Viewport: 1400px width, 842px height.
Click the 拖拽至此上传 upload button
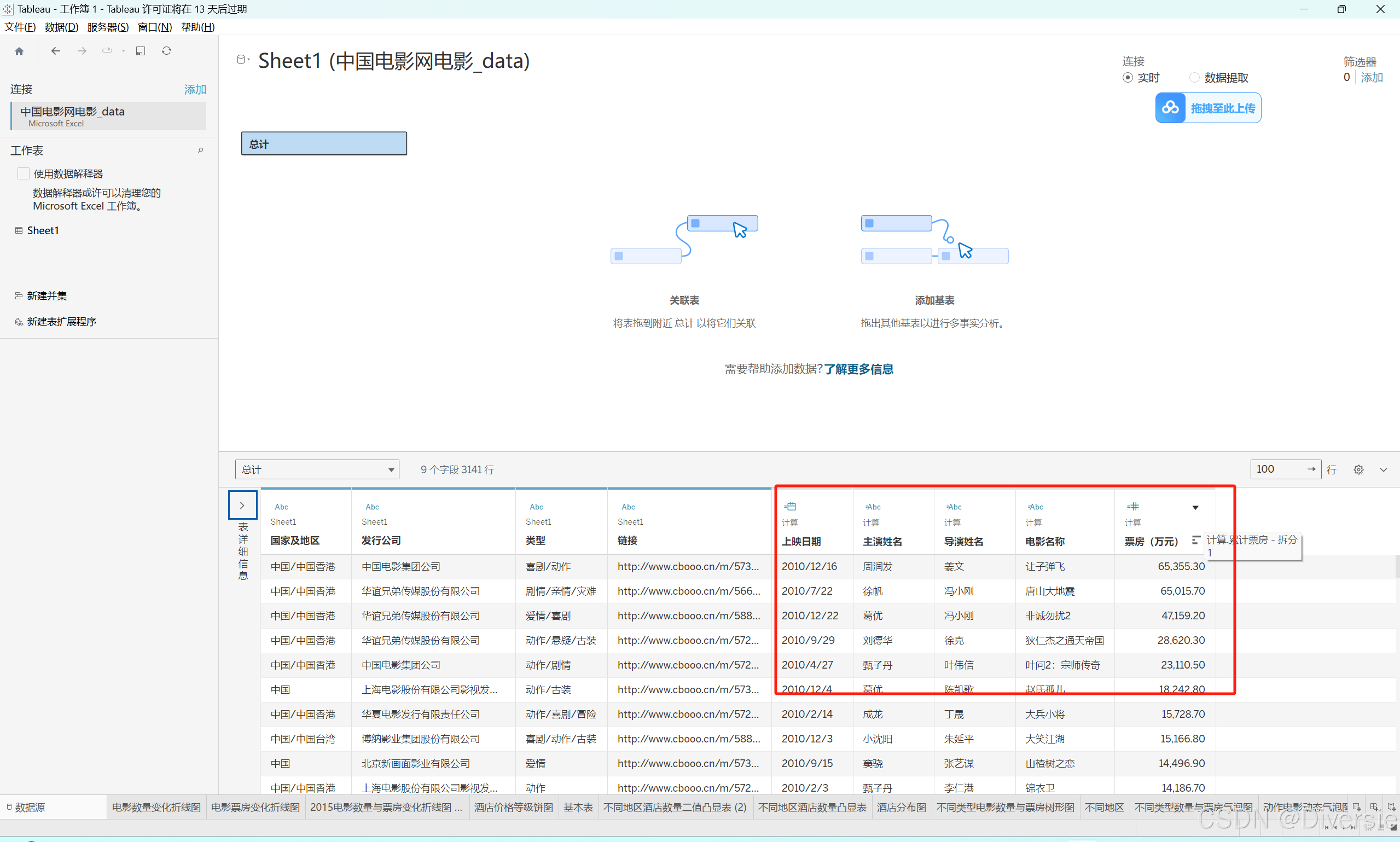pos(1208,108)
